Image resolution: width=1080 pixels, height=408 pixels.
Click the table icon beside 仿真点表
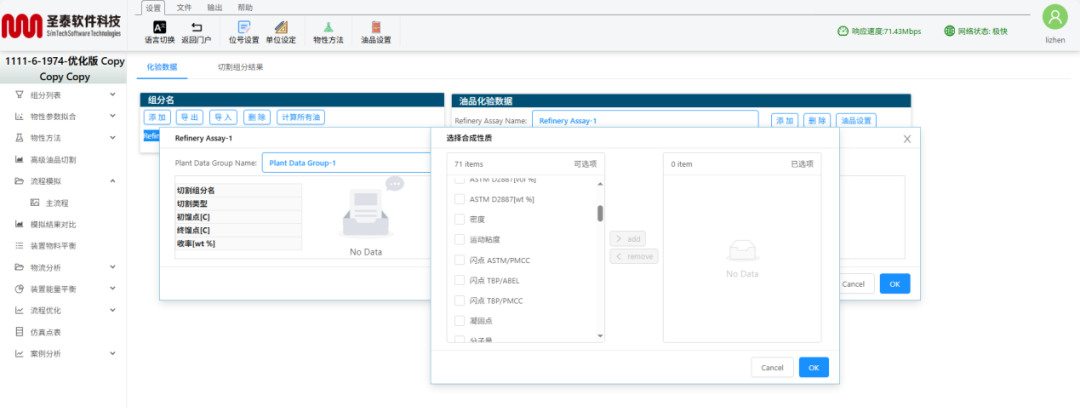tap(19, 332)
